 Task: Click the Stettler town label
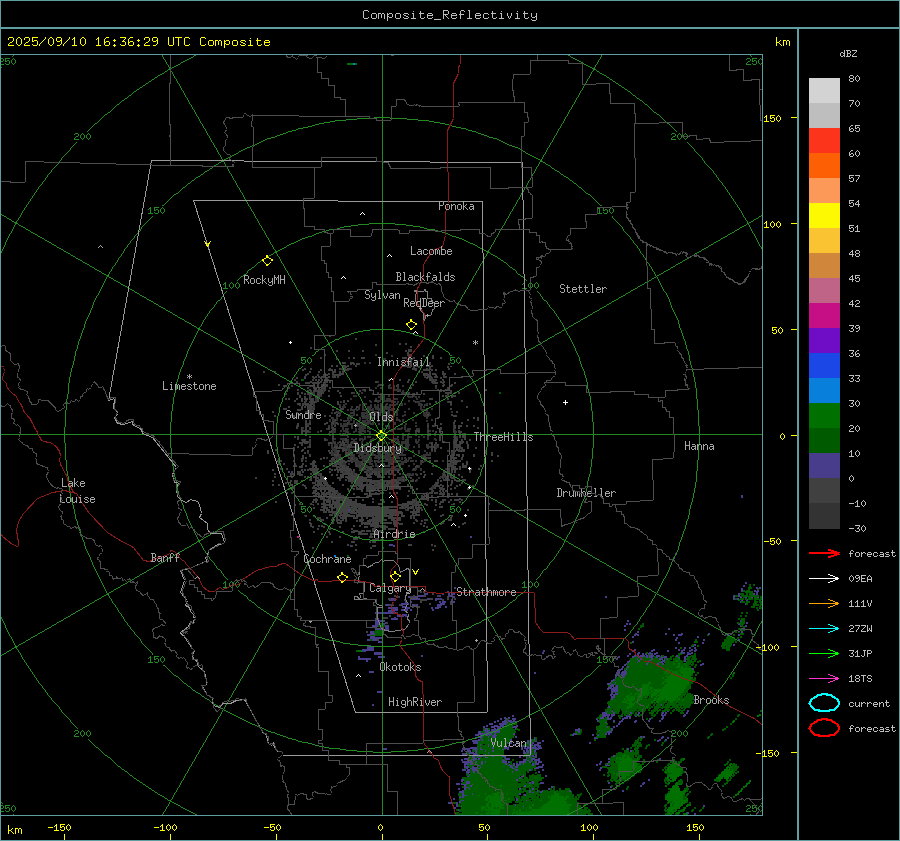[583, 289]
